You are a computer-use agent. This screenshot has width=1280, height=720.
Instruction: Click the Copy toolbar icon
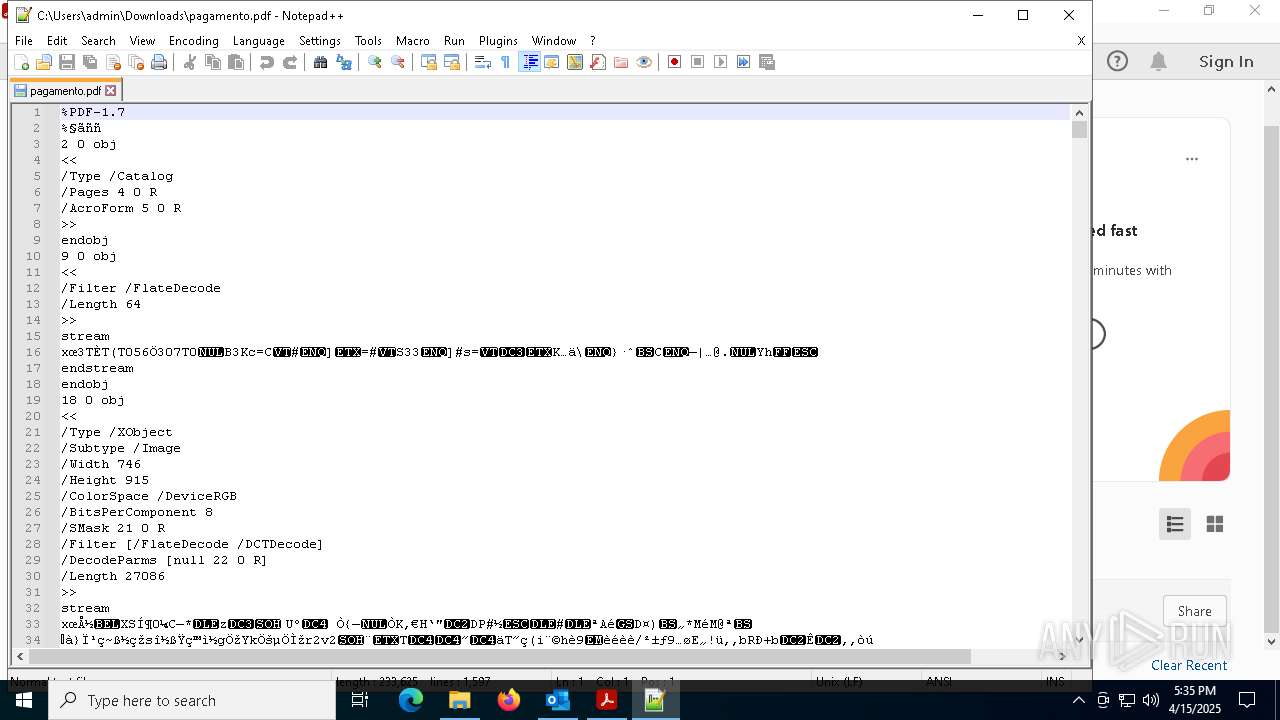coord(213,62)
